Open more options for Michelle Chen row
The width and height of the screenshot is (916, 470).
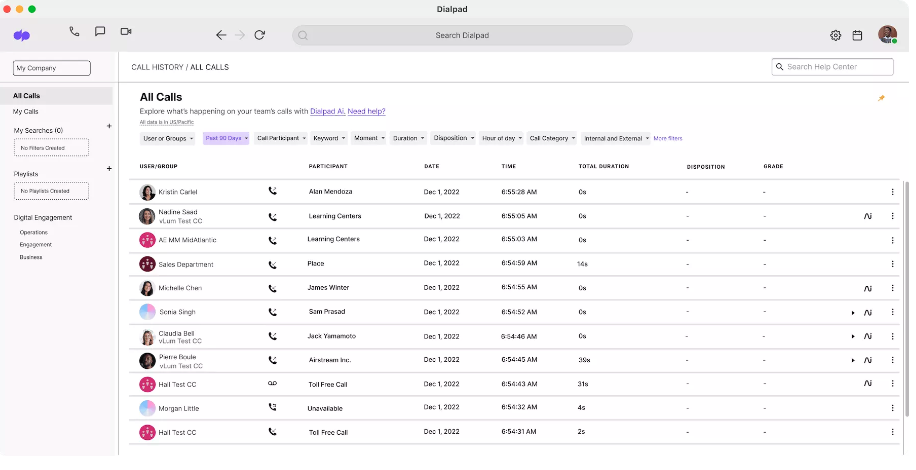point(892,288)
